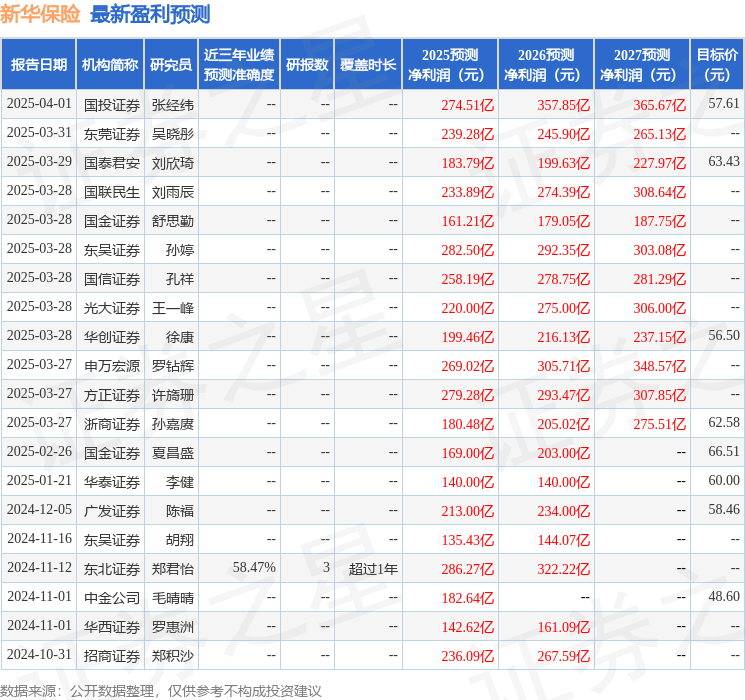745x700 pixels.
Task: Click analyst name 夏昌盛
Action: point(172,453)
